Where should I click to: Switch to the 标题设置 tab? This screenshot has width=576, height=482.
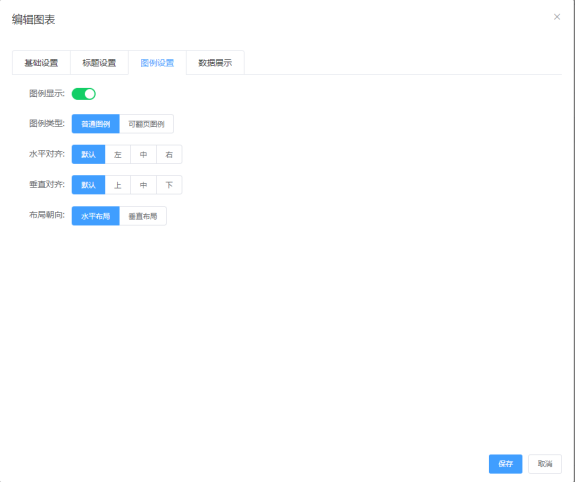(99, 63)
